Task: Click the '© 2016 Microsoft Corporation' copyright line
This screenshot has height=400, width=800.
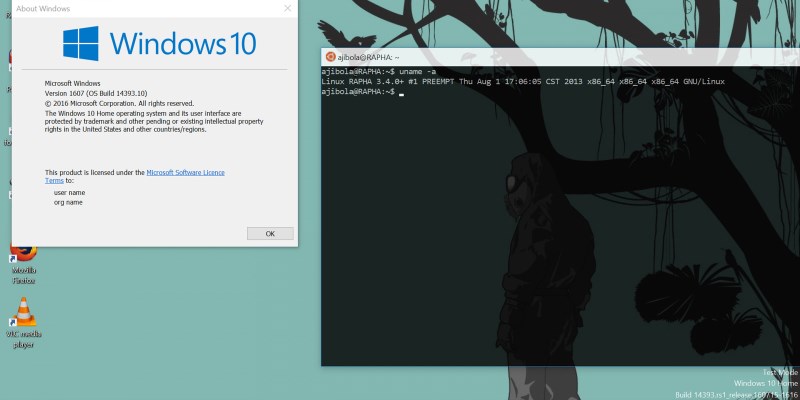Action: 119,103
